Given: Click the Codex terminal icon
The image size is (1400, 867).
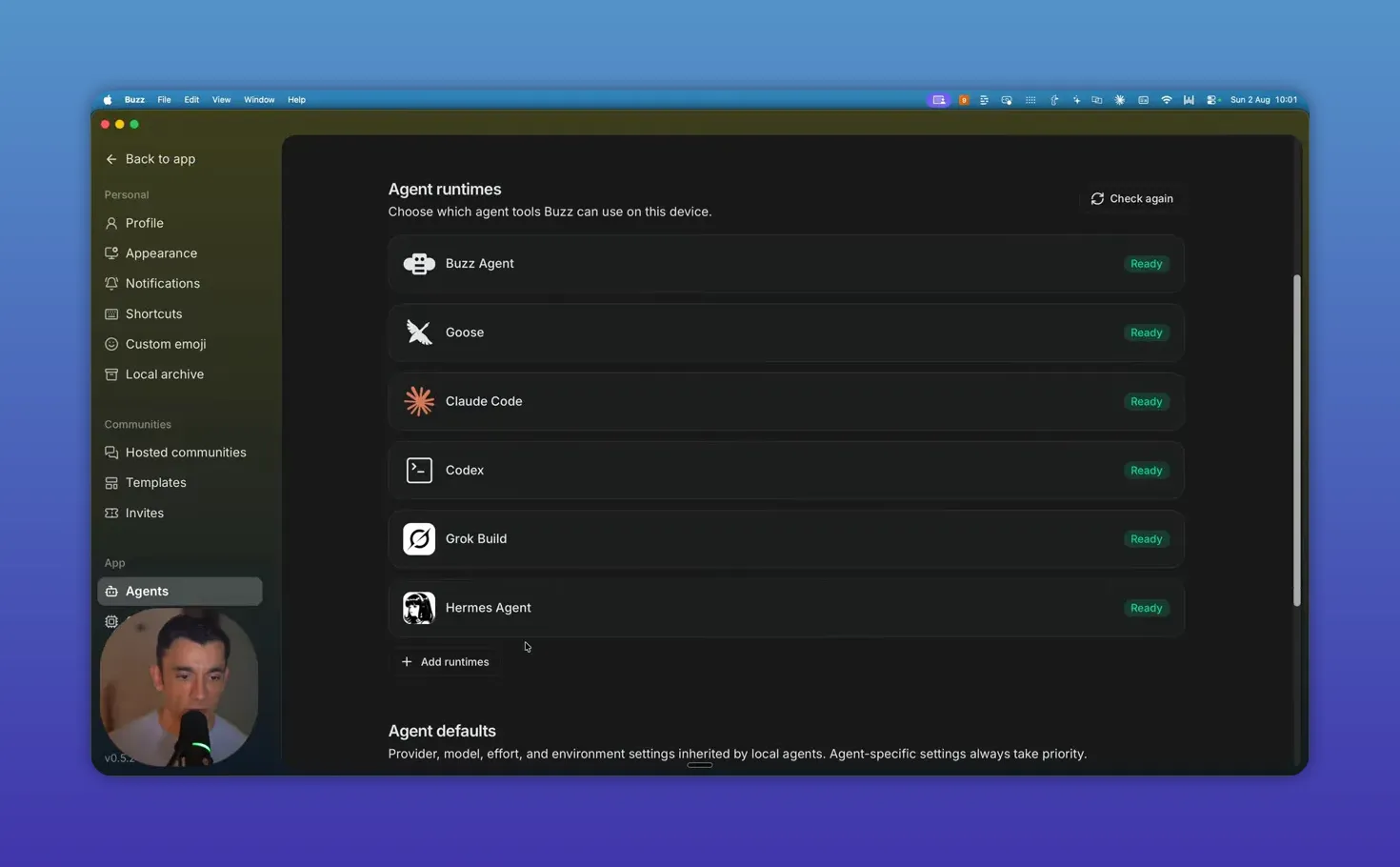Looking at the screenshot, I should 419,470.
